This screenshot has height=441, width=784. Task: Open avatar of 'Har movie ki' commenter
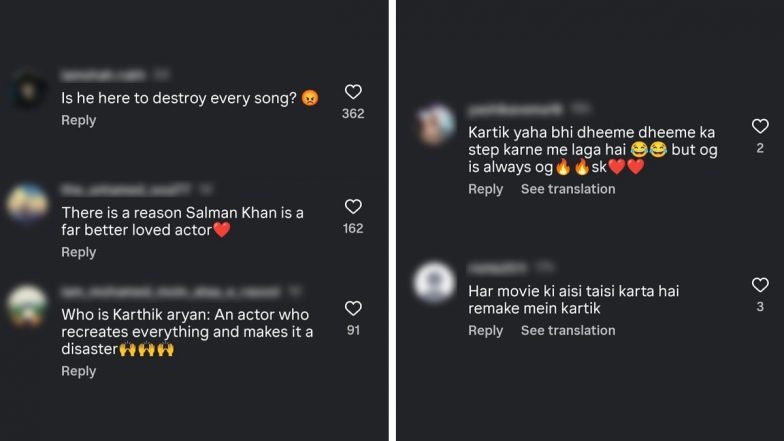click(435, 282)
